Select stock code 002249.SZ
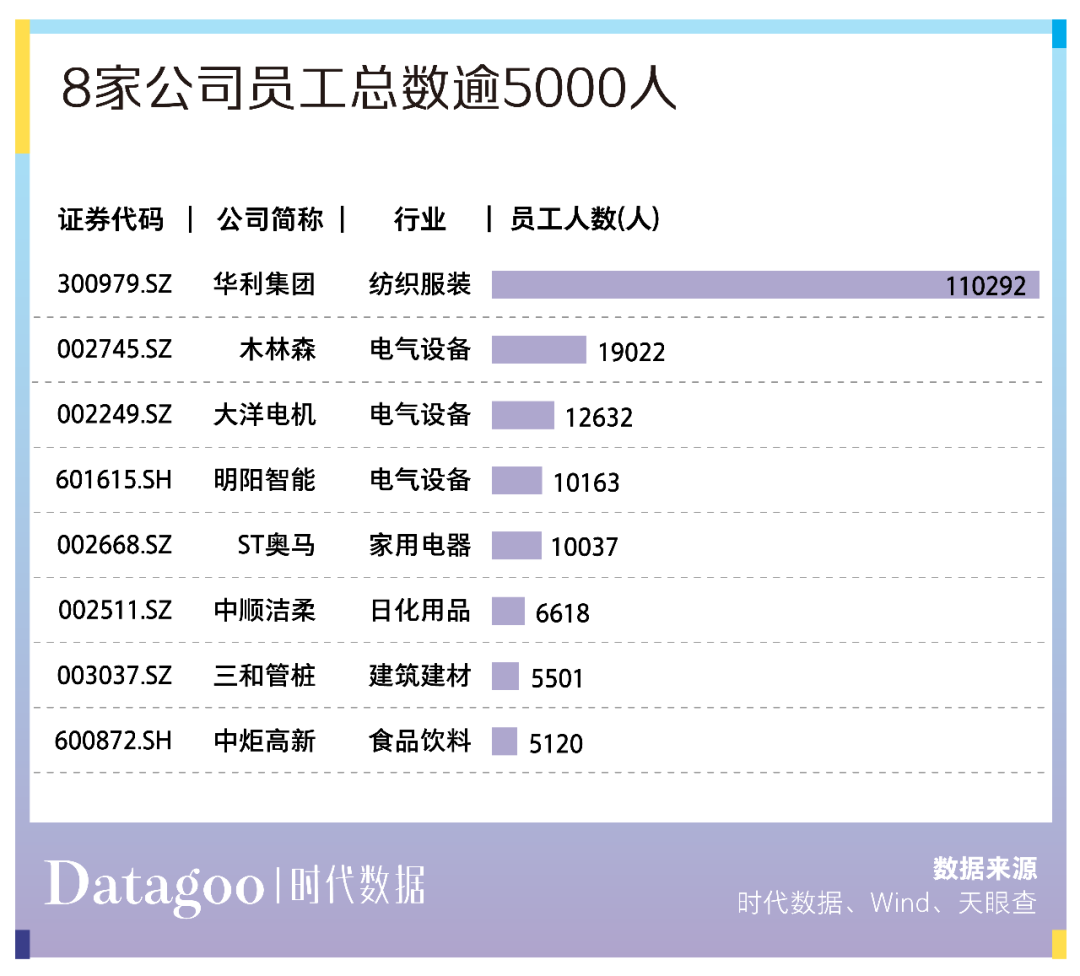 (114, 415)
